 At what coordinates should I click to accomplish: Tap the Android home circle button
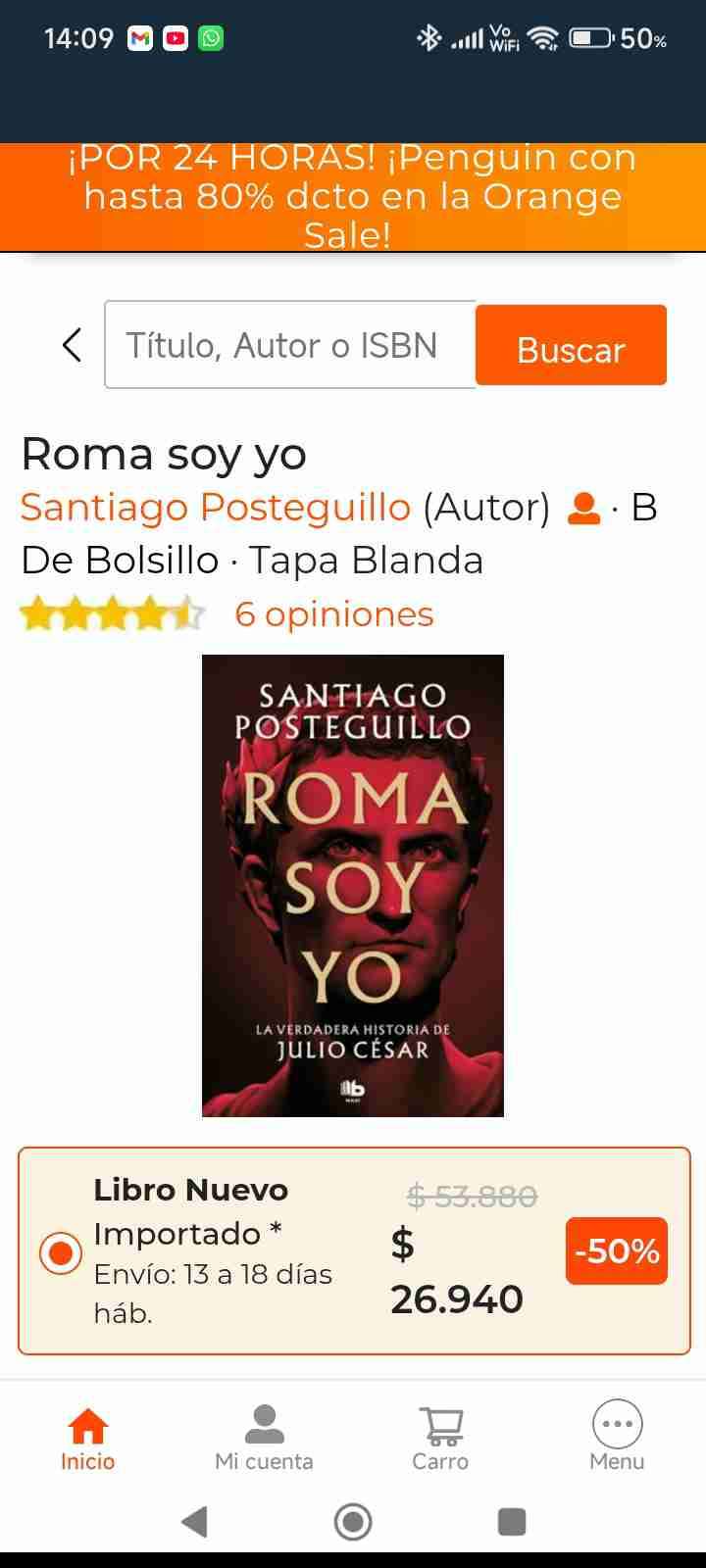[x=353, y=1522]
